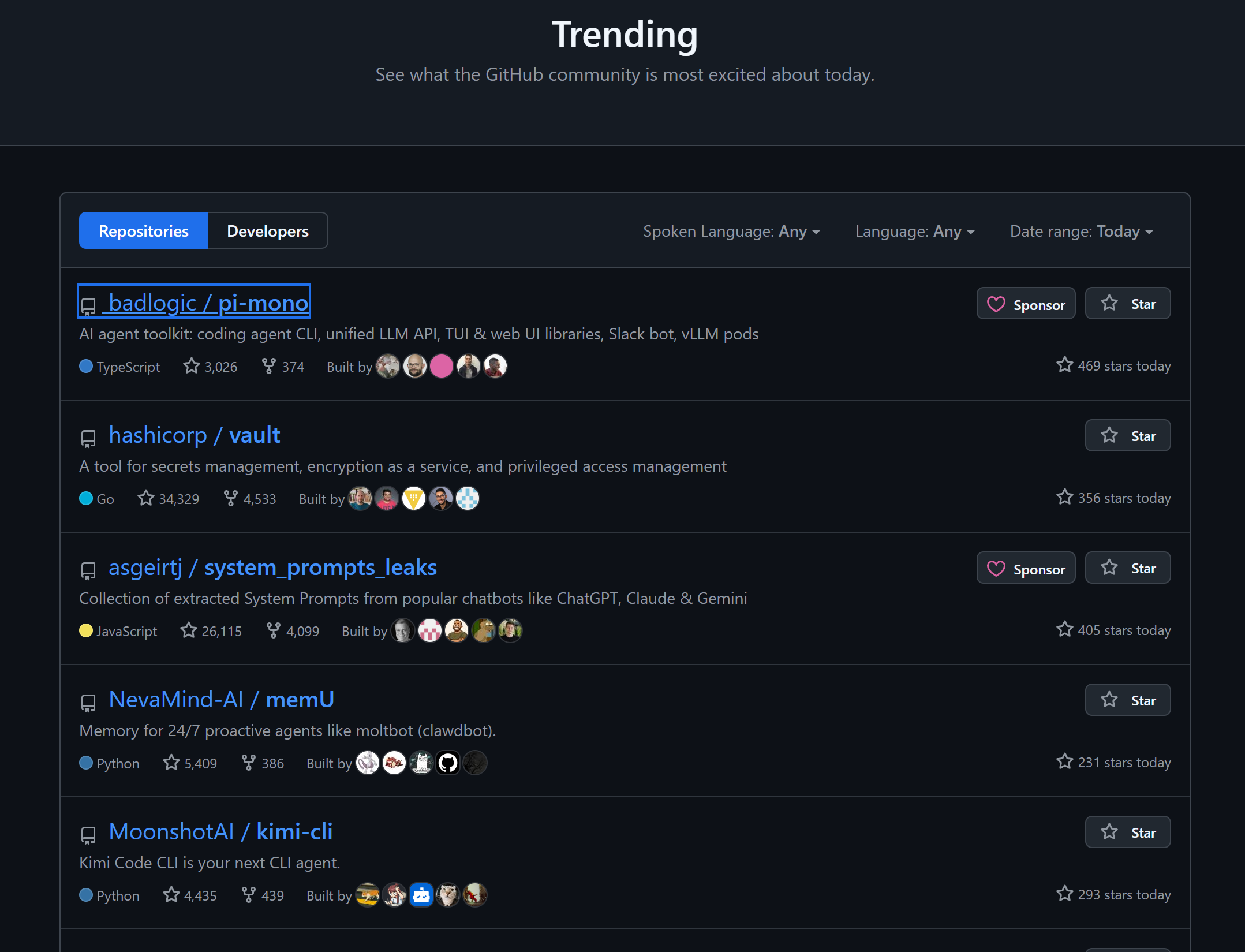Star the MoonshotAI kimi-cli repository
Viewport: 1245px width, 952px height.
[x=1127, y=832]
